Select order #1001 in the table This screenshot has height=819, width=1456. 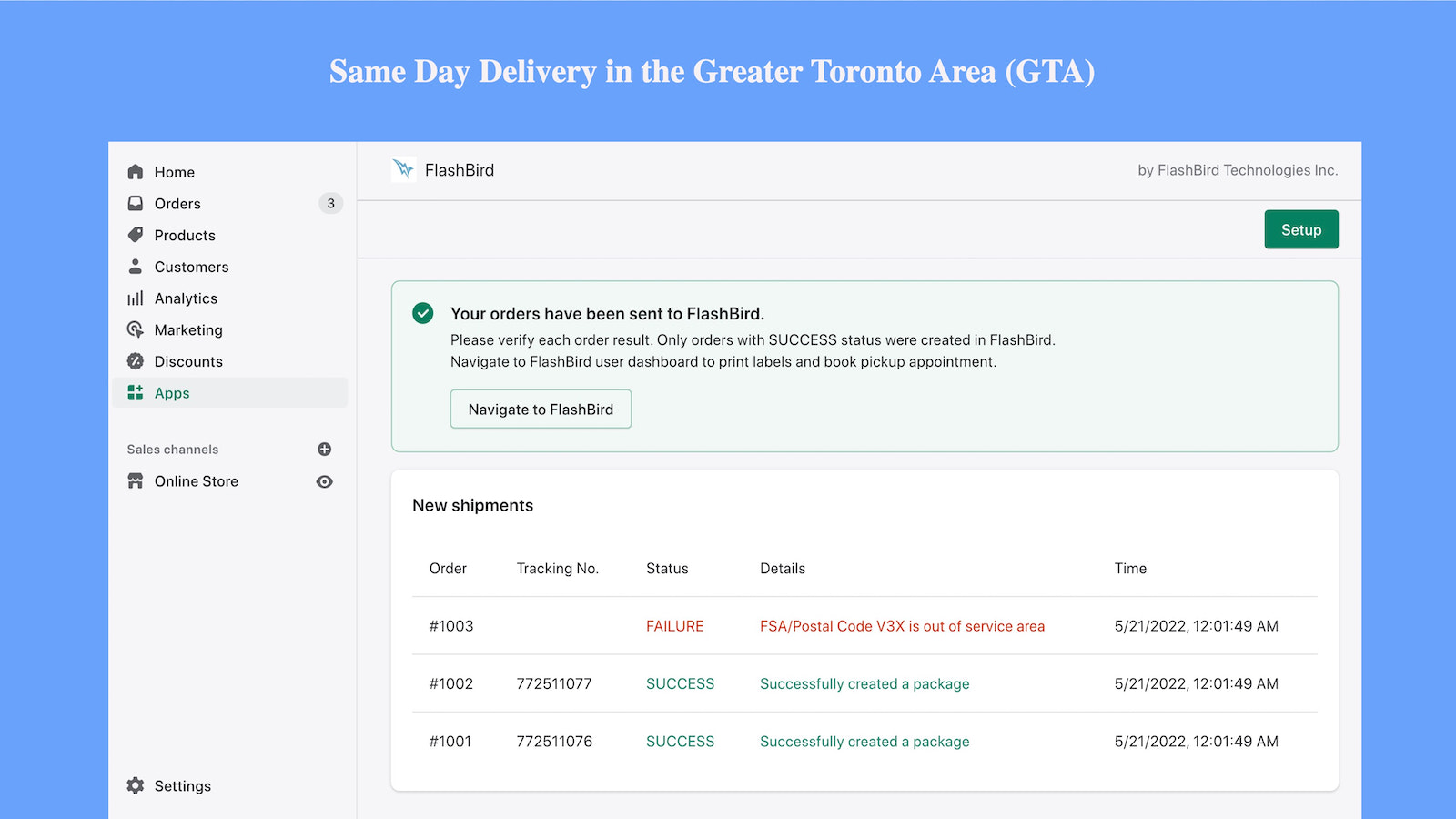click(x=450, y=742)
